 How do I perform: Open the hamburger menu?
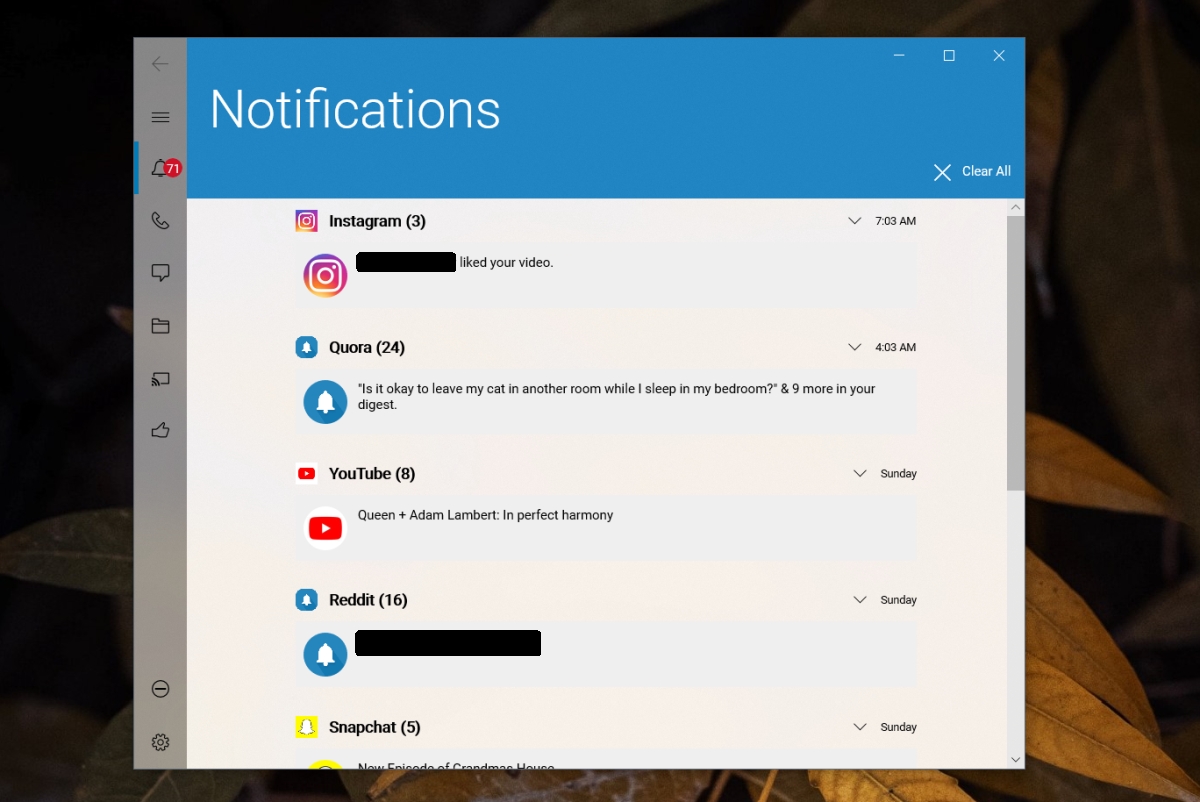pyautogui.click(x=160, y=117)
